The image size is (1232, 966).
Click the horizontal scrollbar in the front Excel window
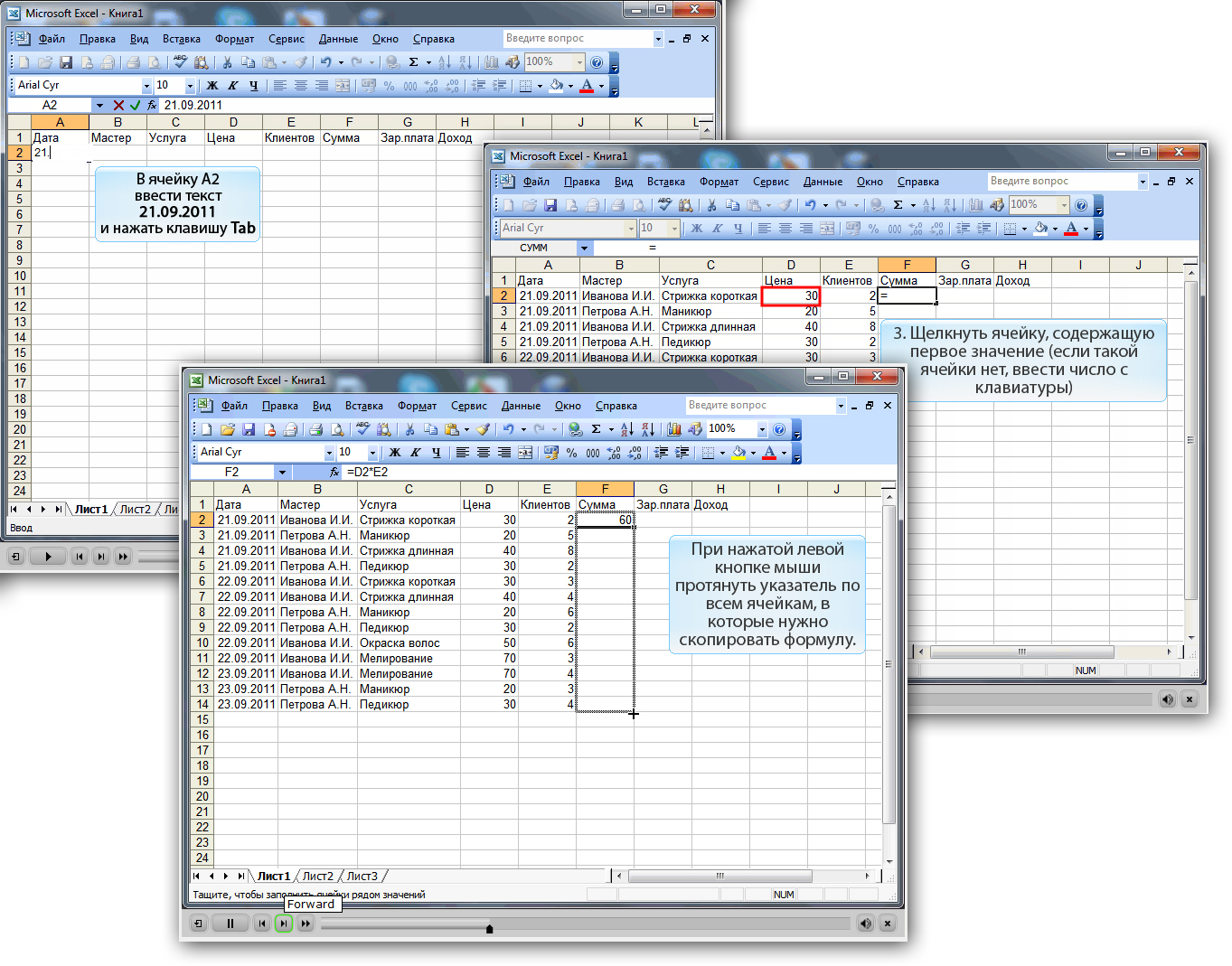(745, 876)
